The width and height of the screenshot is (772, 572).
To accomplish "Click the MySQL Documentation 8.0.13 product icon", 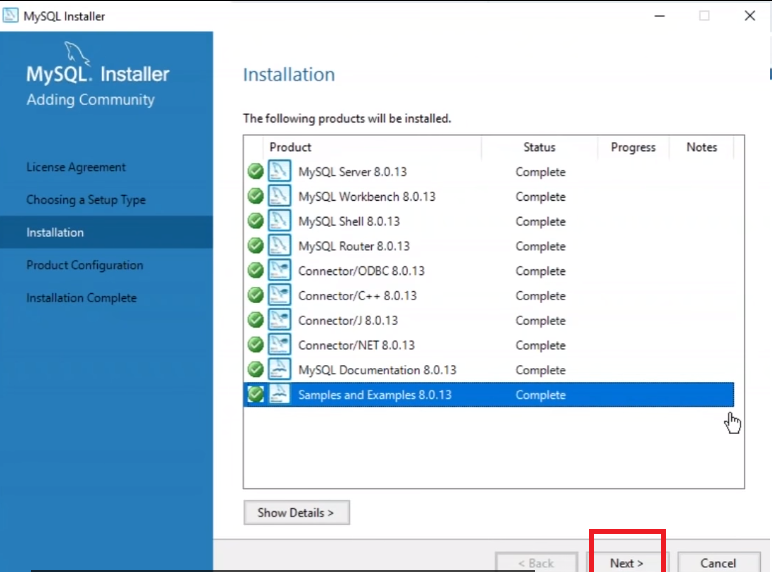I will point(280,370).
